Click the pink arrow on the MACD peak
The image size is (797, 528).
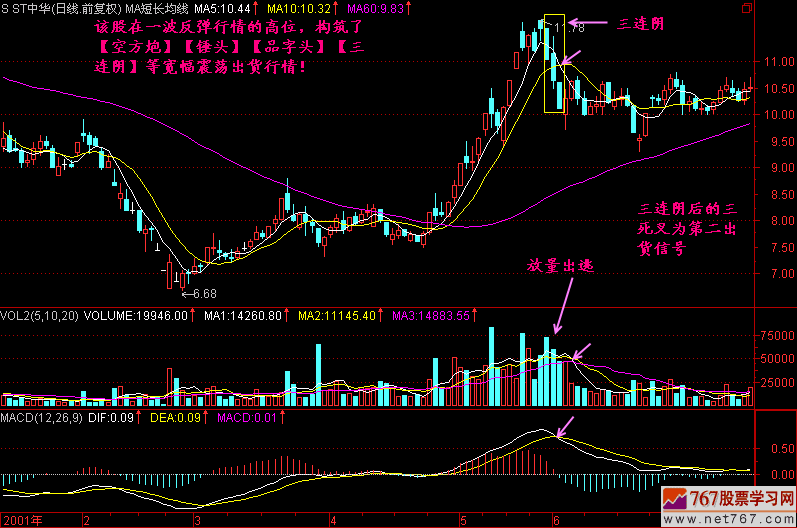click(565, 428)
